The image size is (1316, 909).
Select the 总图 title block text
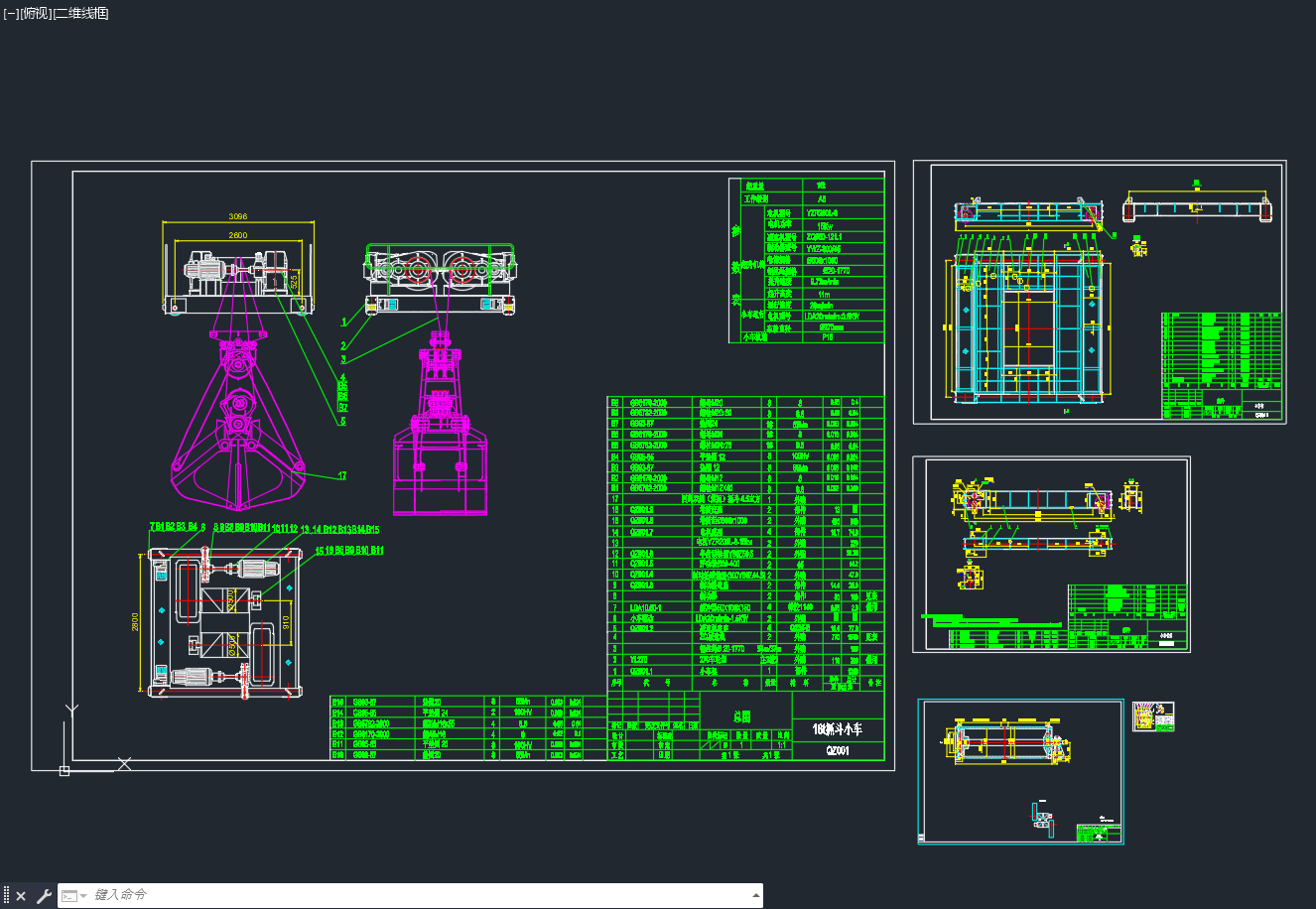(740, 714)
